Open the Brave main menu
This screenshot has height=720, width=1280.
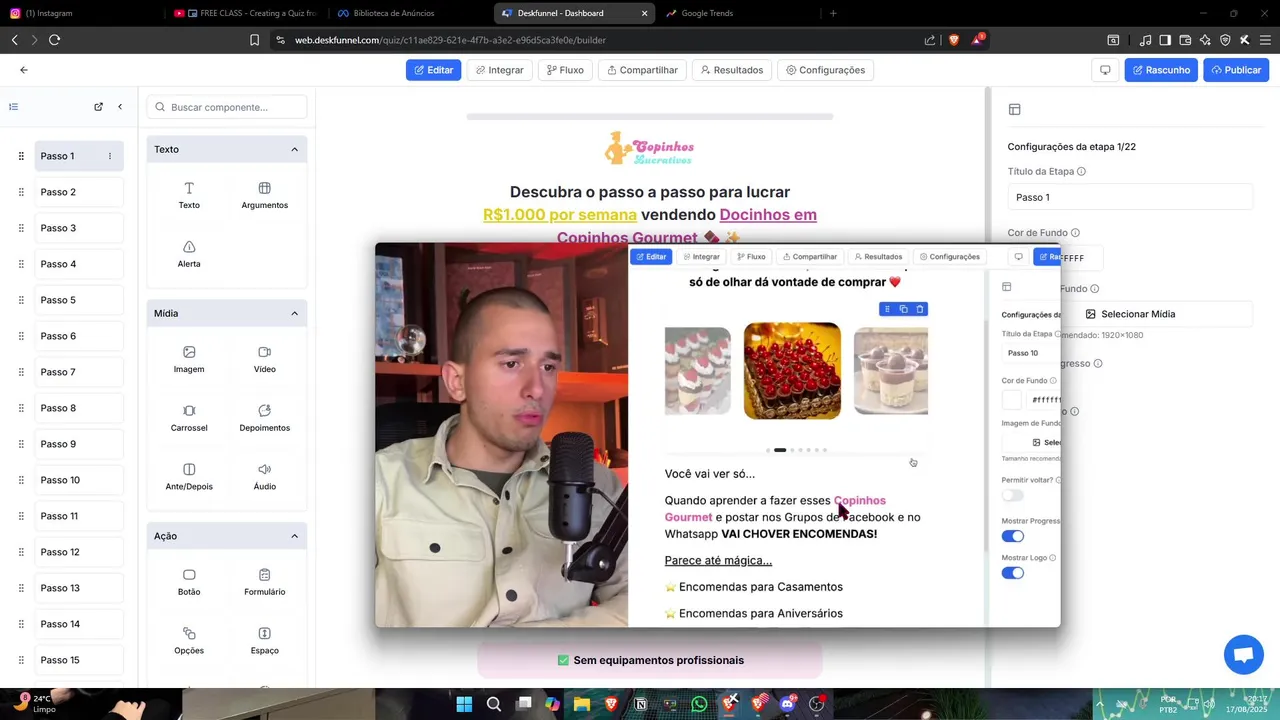click(1264, 40)
